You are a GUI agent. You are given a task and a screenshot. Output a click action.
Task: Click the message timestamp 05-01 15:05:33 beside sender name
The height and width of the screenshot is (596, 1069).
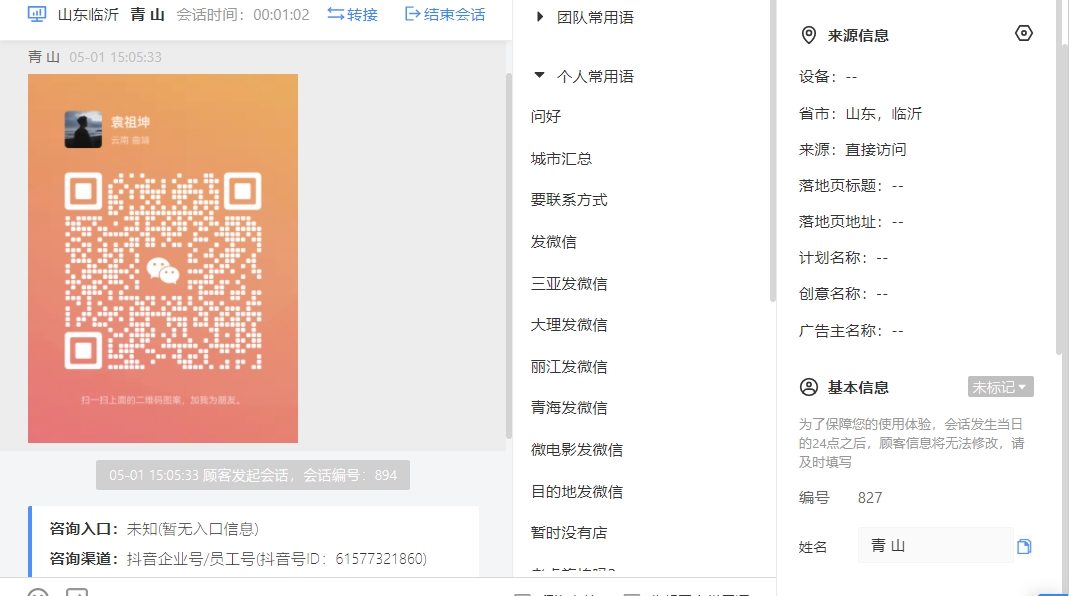pyautogui.click(x=115, y=57)
